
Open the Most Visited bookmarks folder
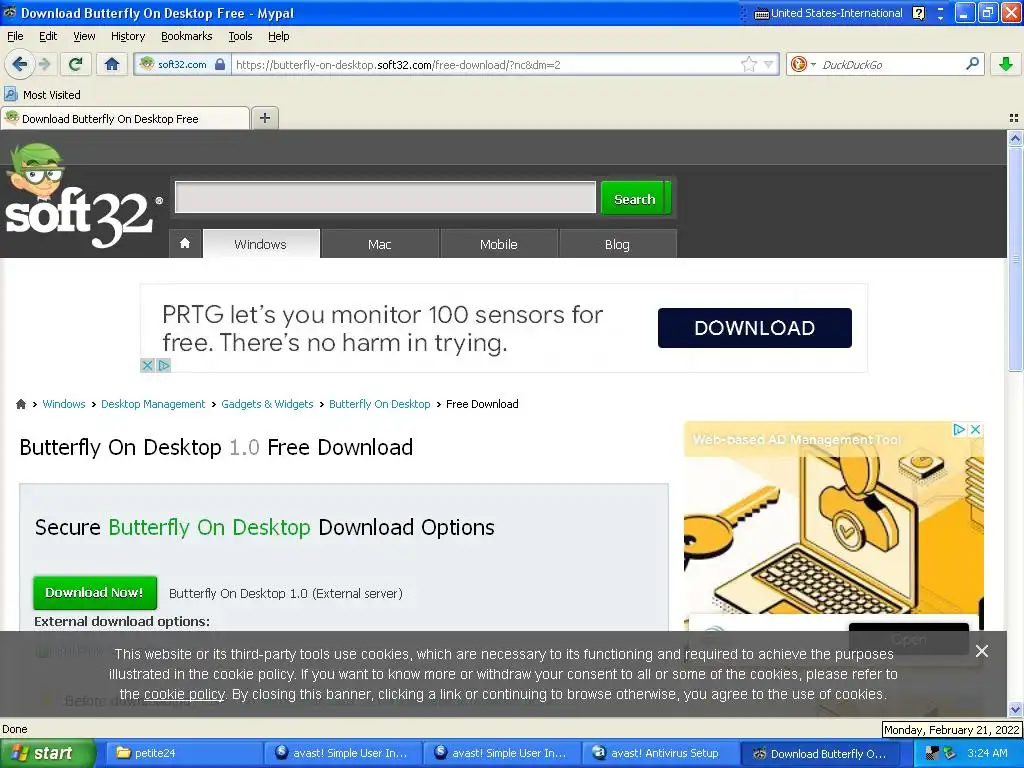(x=42, y=95)
